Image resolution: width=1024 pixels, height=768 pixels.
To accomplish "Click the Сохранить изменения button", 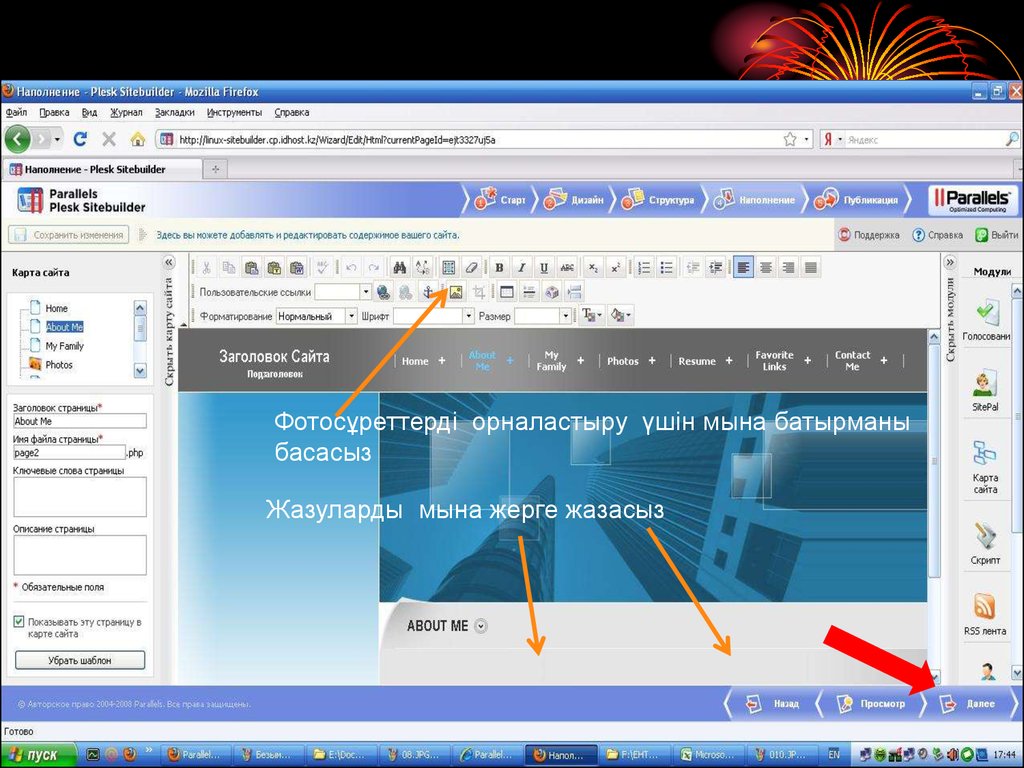I will pos(69,235).
